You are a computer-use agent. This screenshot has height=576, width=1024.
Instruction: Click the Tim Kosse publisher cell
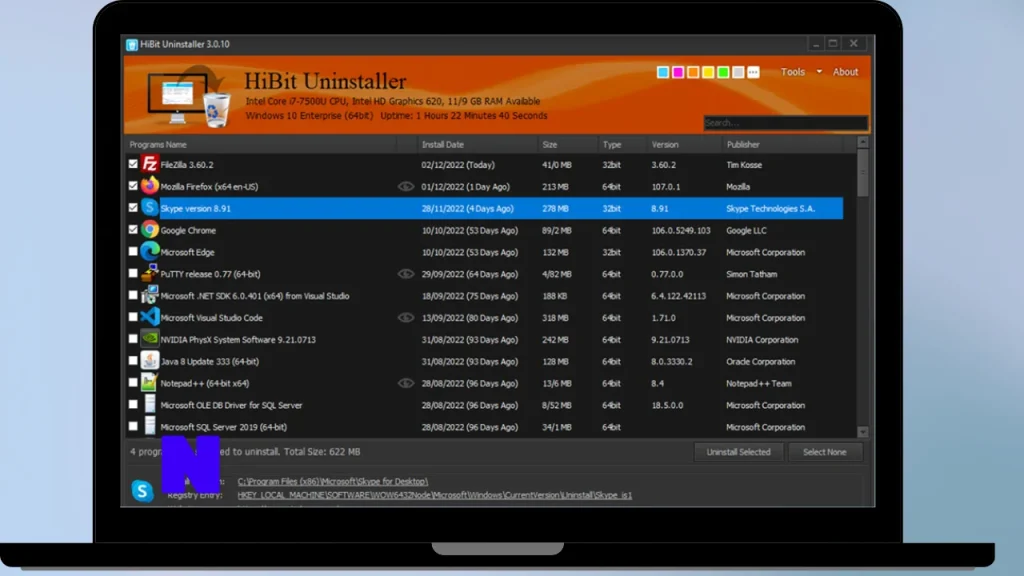coord(744,165)
